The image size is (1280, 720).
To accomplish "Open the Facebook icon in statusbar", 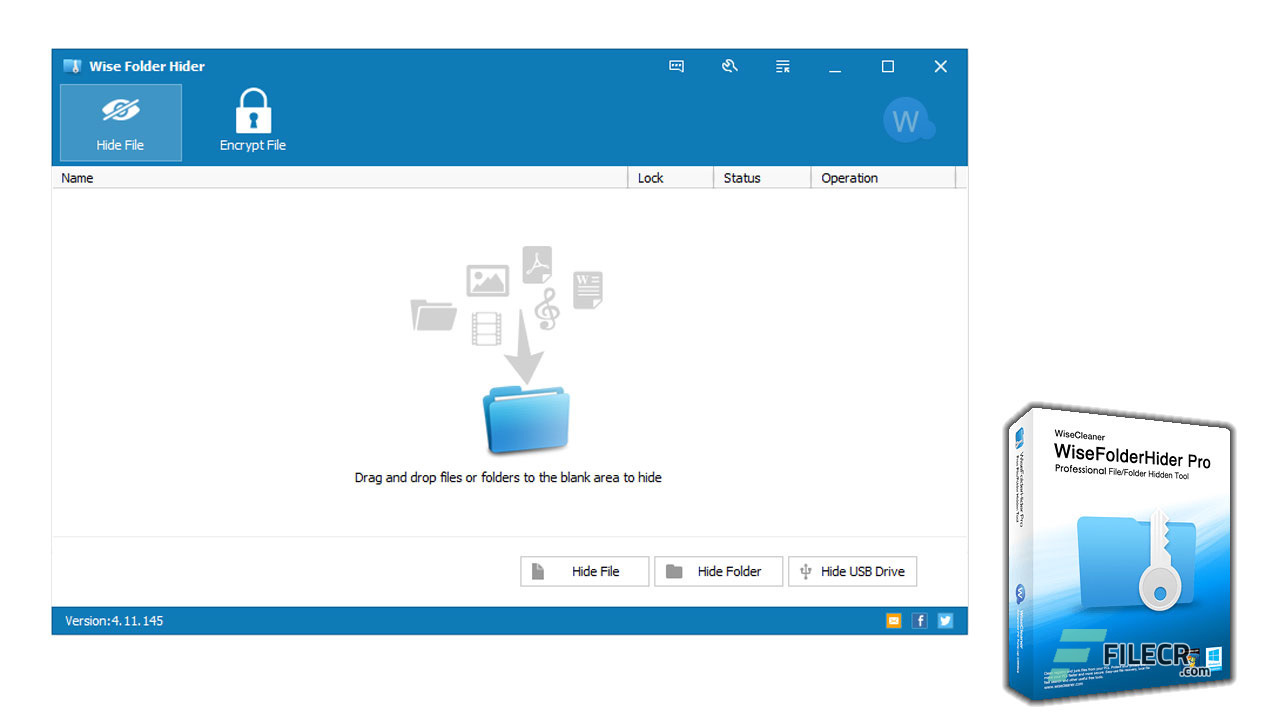I will point(919,620).
